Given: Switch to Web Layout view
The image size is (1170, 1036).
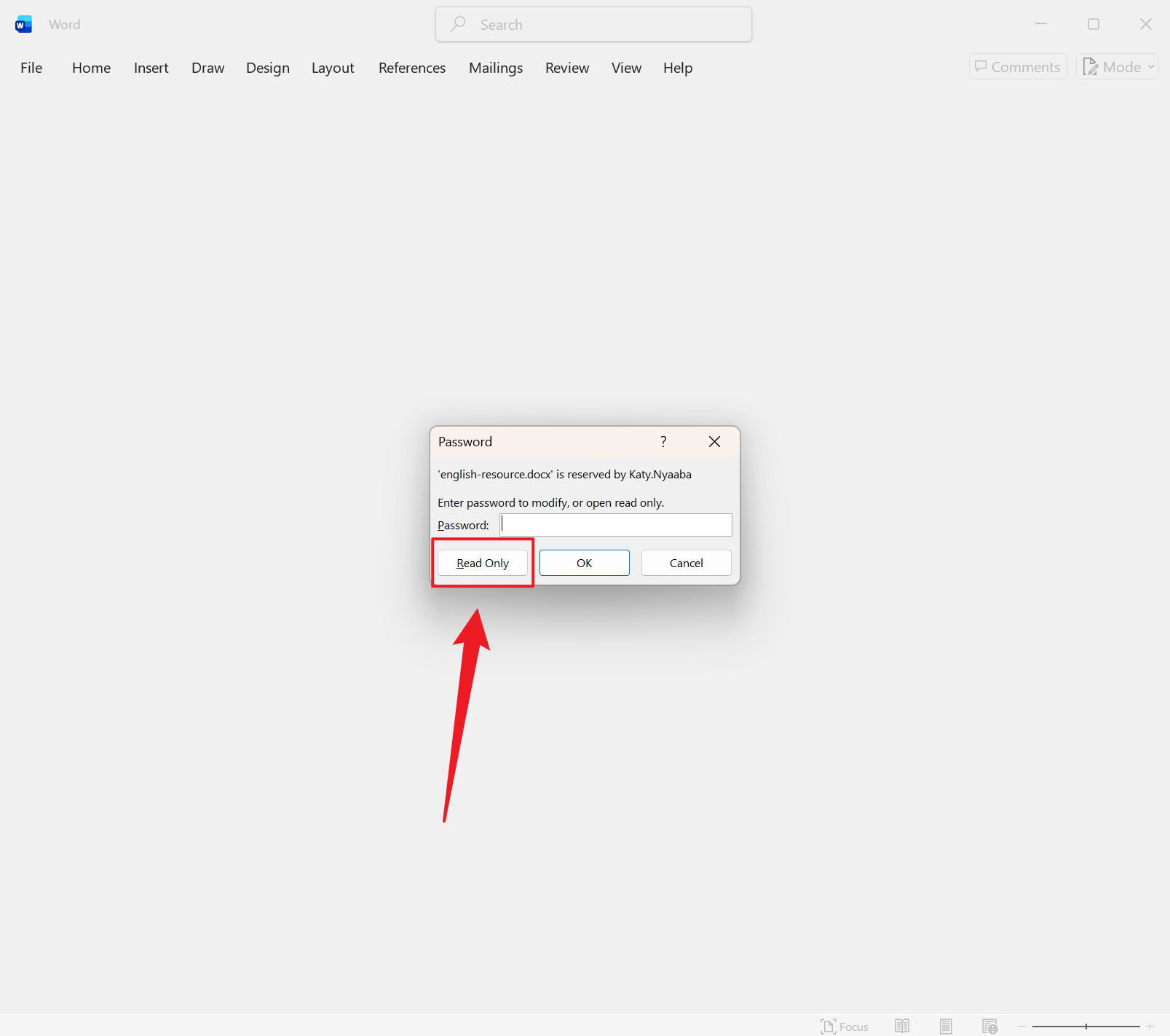Looking at the screenshot, I should click(x=989, y=1026).
